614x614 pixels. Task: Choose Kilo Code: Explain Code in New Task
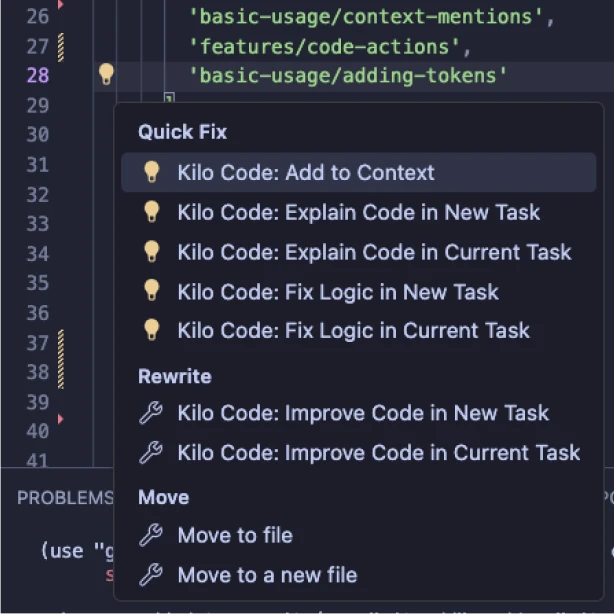[358, 212]
